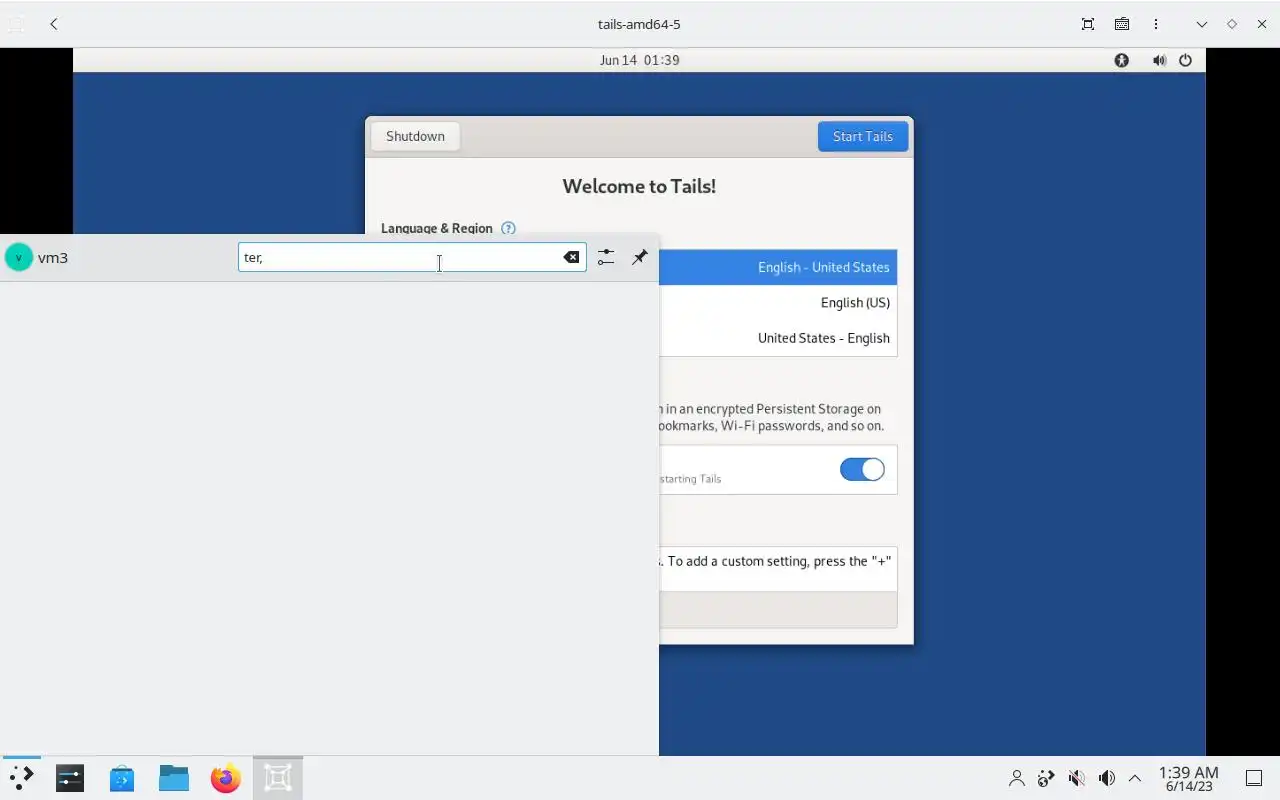Open the launcher configure sliders icon
1280x800 pixels.
pyautogui.click(x=606, y=257)
